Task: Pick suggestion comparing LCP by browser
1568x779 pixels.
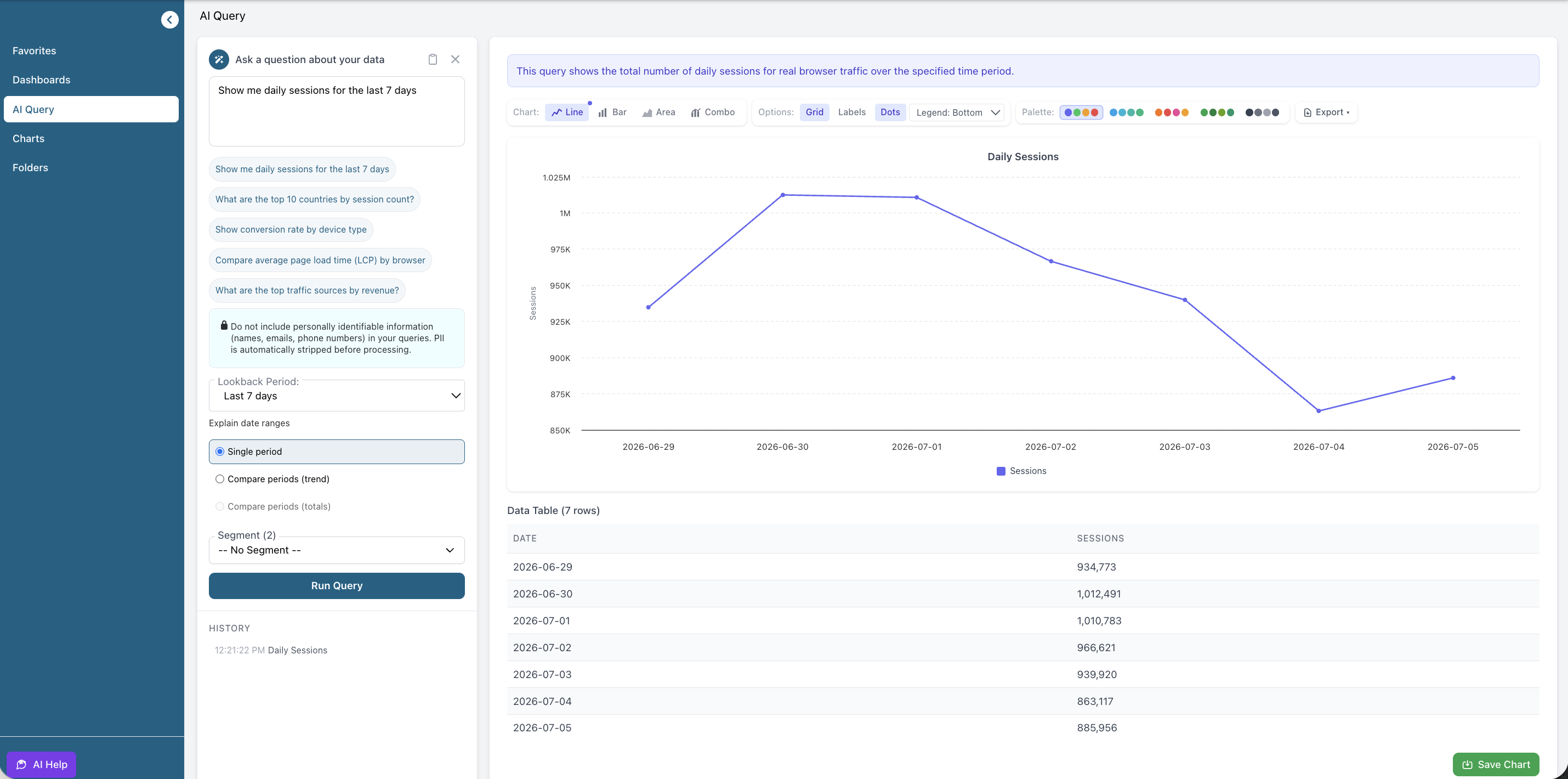Action: 320,260
